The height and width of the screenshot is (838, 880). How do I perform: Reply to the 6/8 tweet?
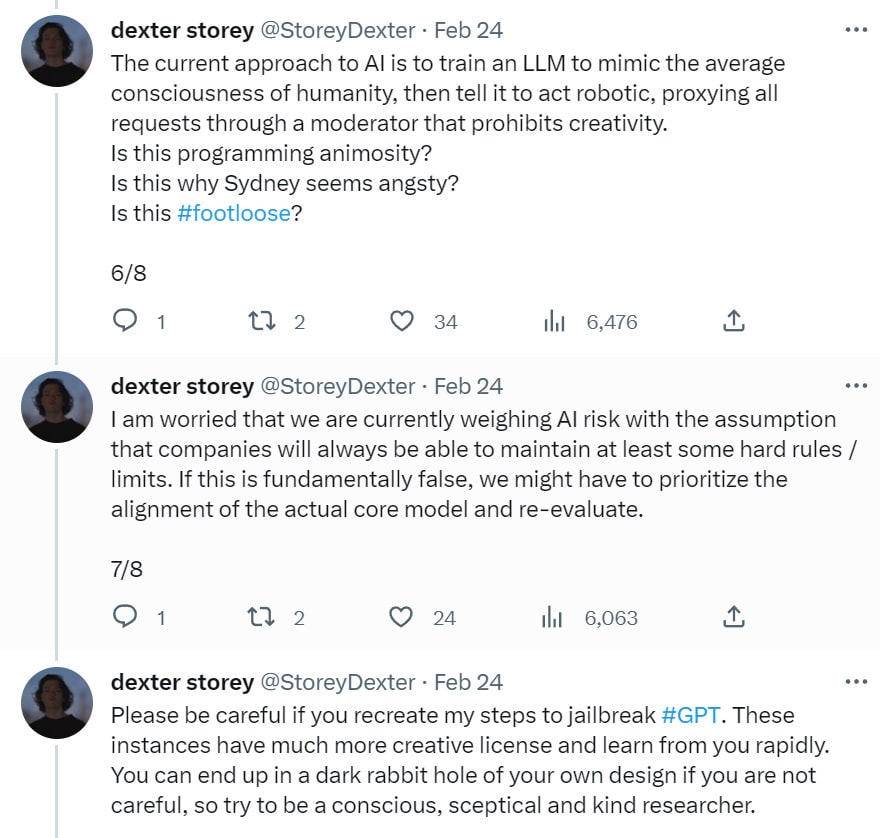tap(125, 321)
